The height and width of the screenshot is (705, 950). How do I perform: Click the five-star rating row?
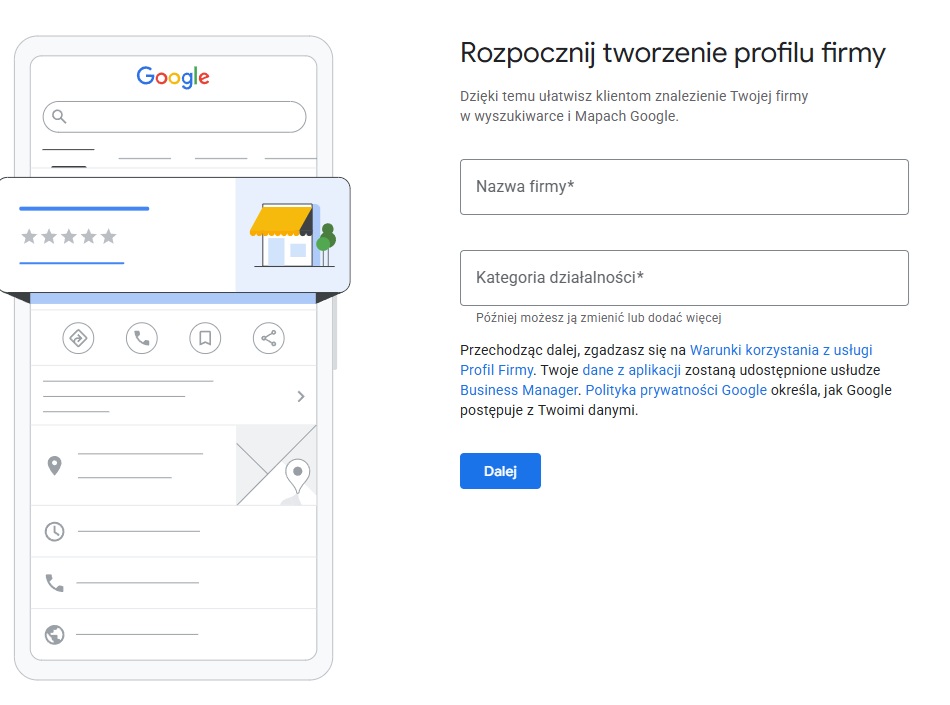coord(68,236)
